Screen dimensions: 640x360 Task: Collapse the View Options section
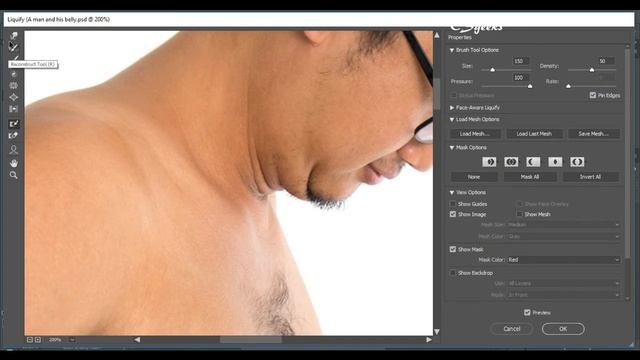click(x=452, y=193)
